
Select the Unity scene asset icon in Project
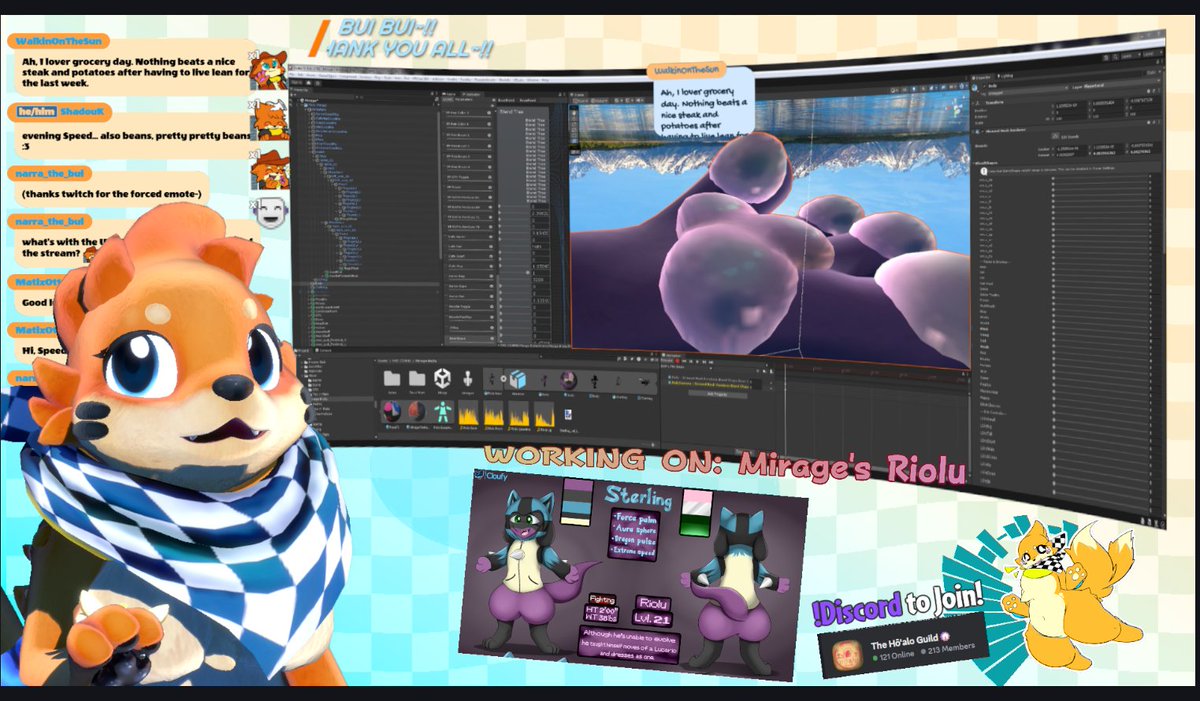click(441, 380)
